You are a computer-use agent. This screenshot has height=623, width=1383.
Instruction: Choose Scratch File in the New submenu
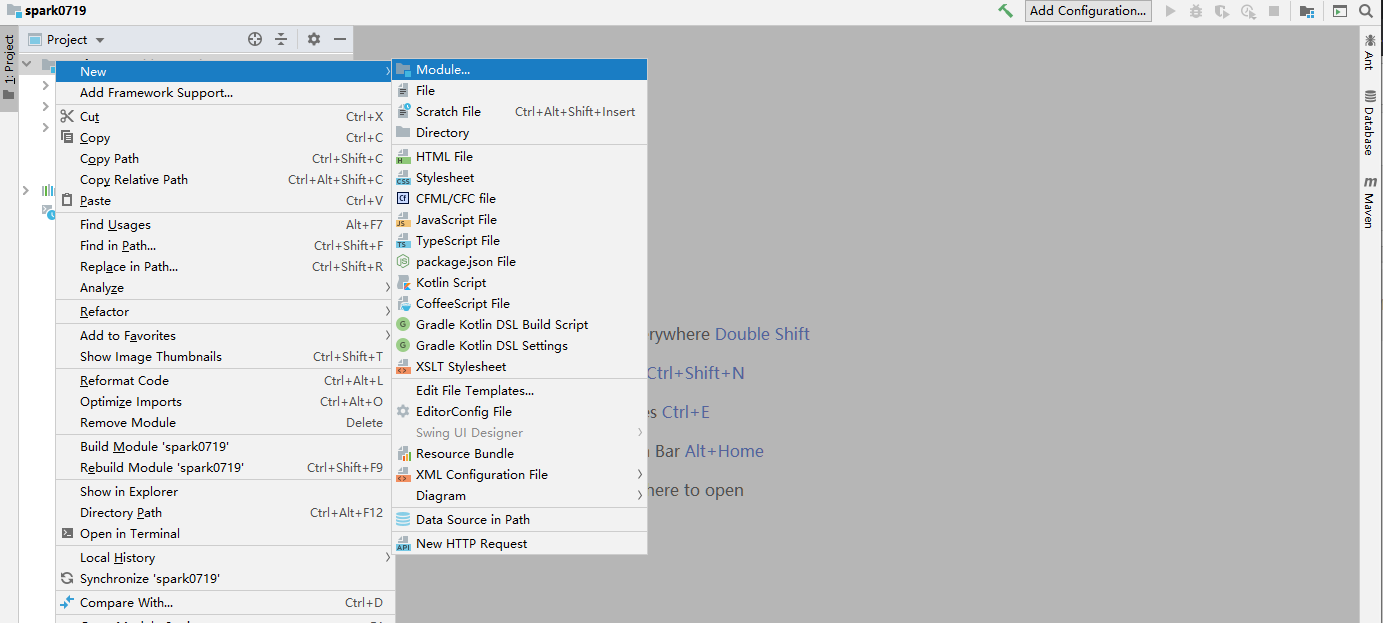coord(520,111)
